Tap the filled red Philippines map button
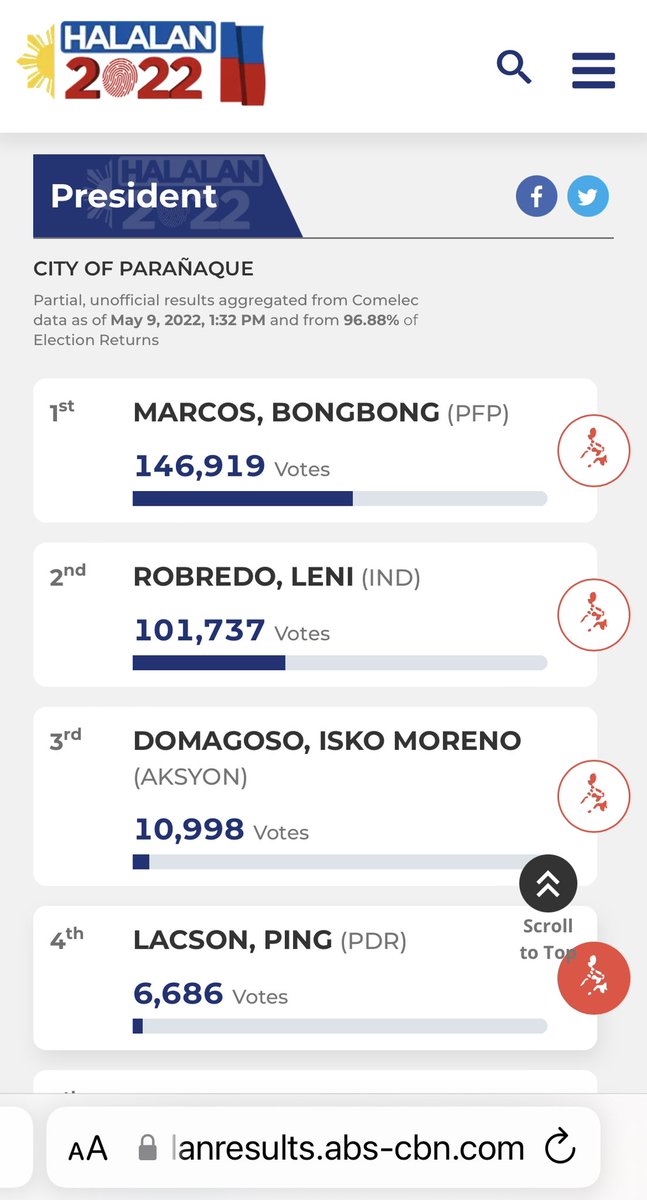 coord(594,978)
